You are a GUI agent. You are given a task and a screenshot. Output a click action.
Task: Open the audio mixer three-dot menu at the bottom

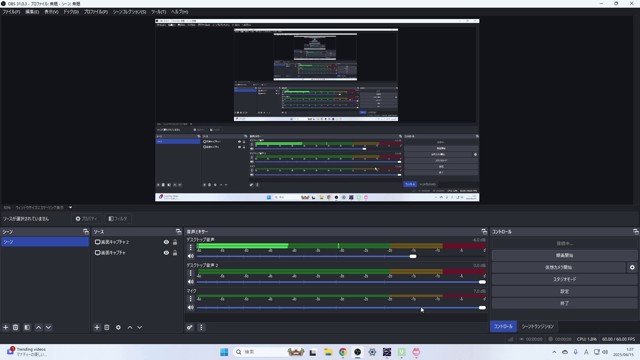[201, 327]
